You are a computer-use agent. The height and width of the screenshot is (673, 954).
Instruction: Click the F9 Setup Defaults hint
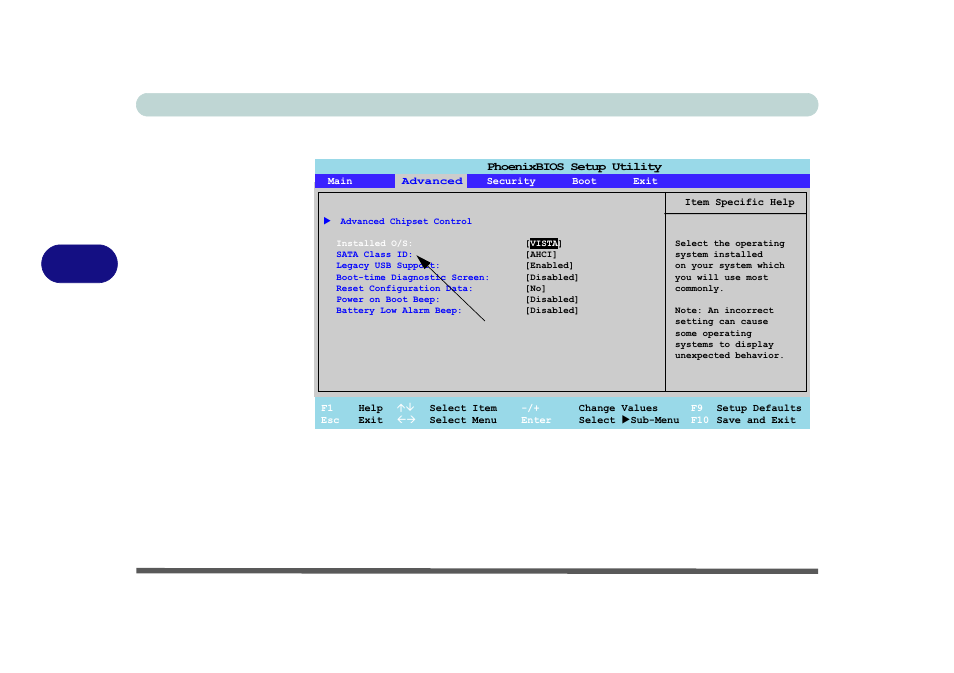coord(746,408)
